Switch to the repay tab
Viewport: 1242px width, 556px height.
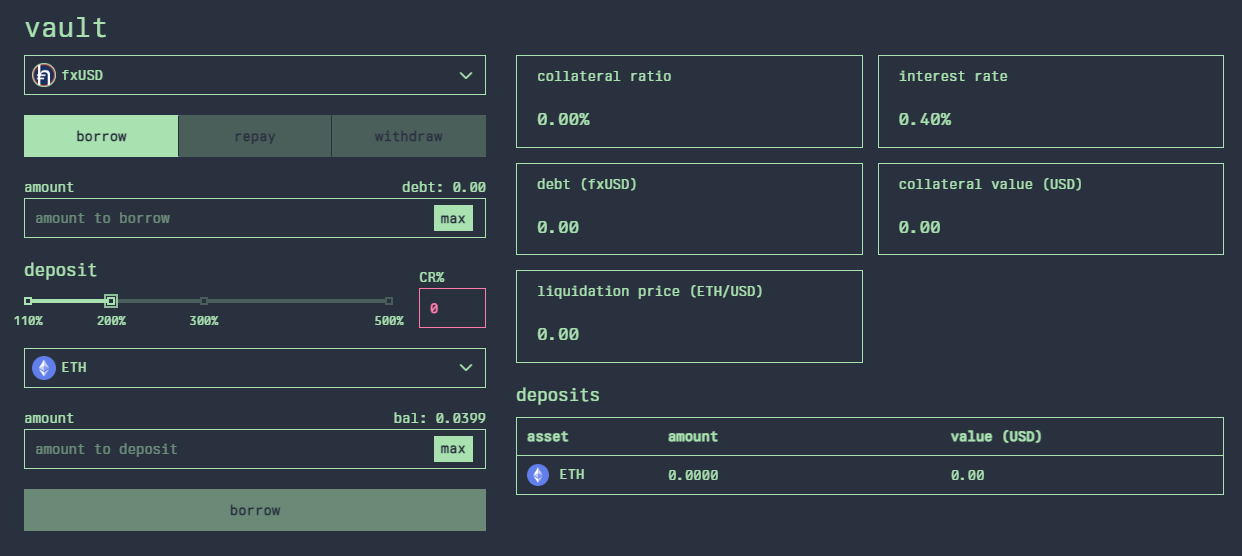[x=255, y=136]
